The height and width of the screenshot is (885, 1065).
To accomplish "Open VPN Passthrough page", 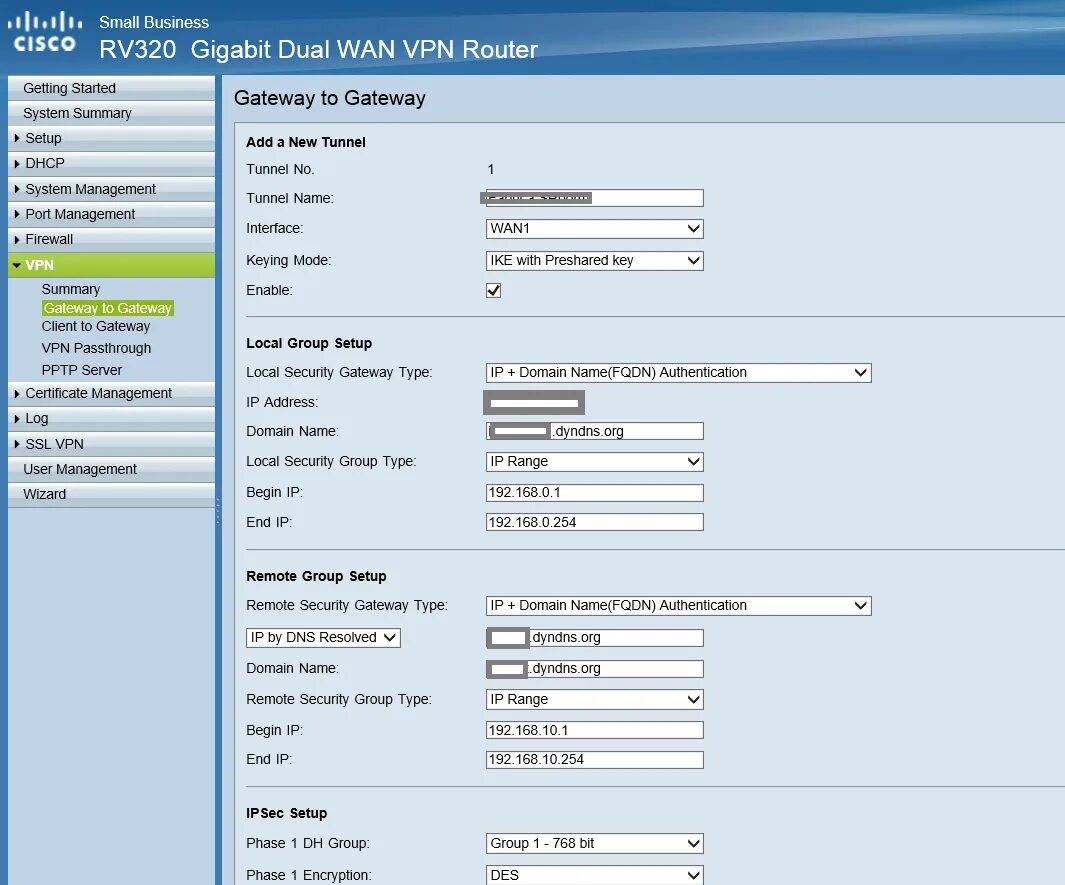I will (96, 348).
